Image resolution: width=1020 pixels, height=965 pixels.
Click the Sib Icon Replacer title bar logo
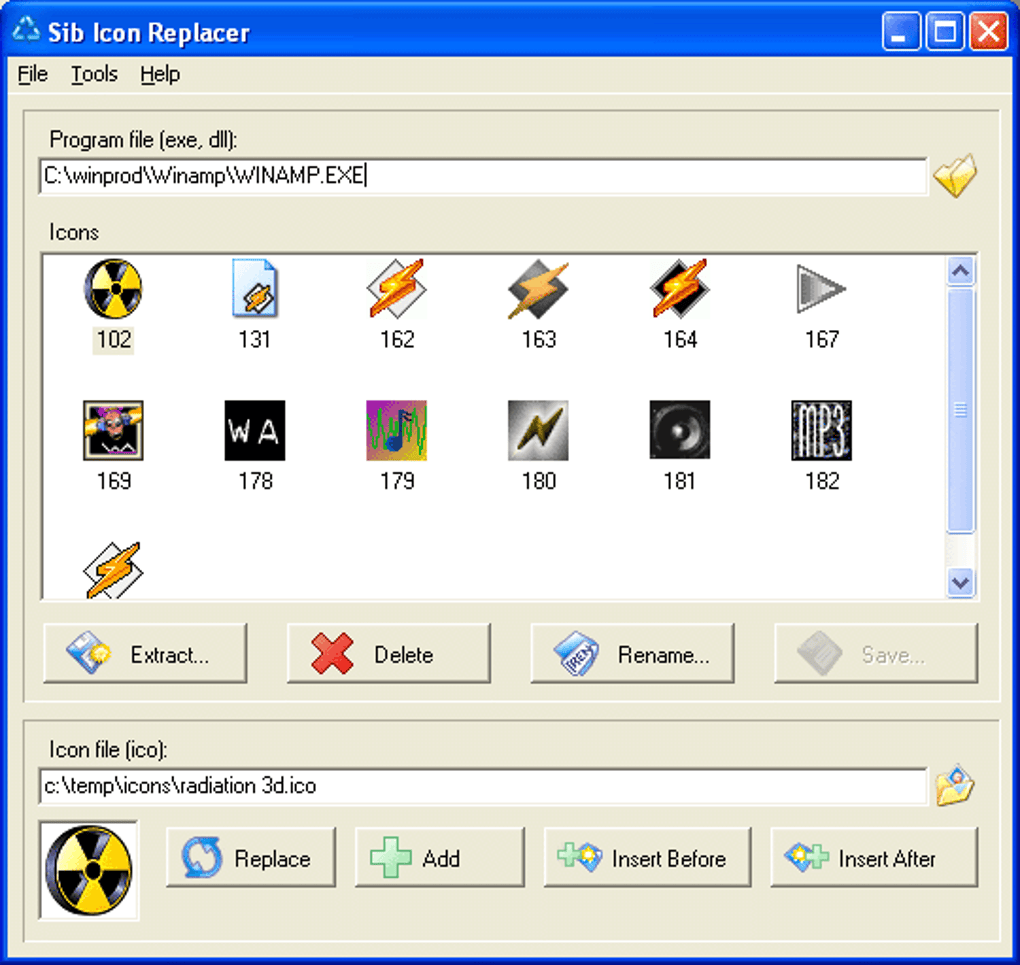coord(26,30)
